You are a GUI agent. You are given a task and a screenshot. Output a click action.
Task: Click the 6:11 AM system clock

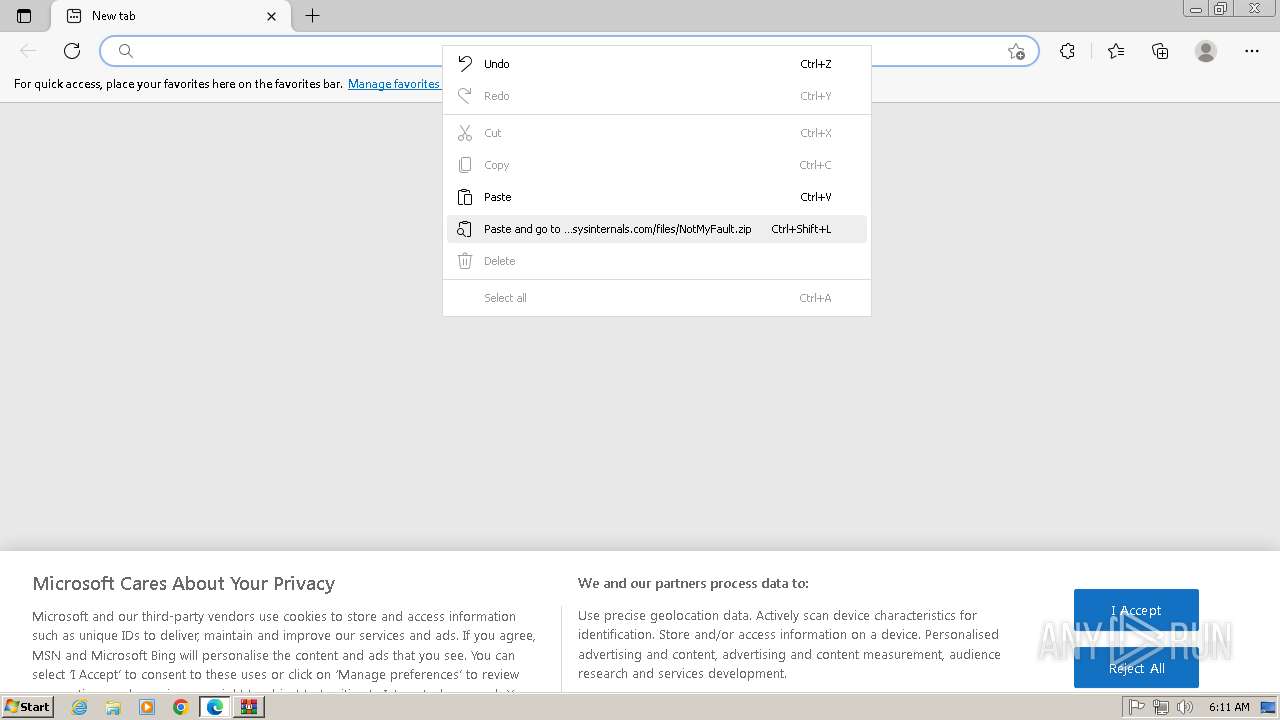pos(1229,707)
